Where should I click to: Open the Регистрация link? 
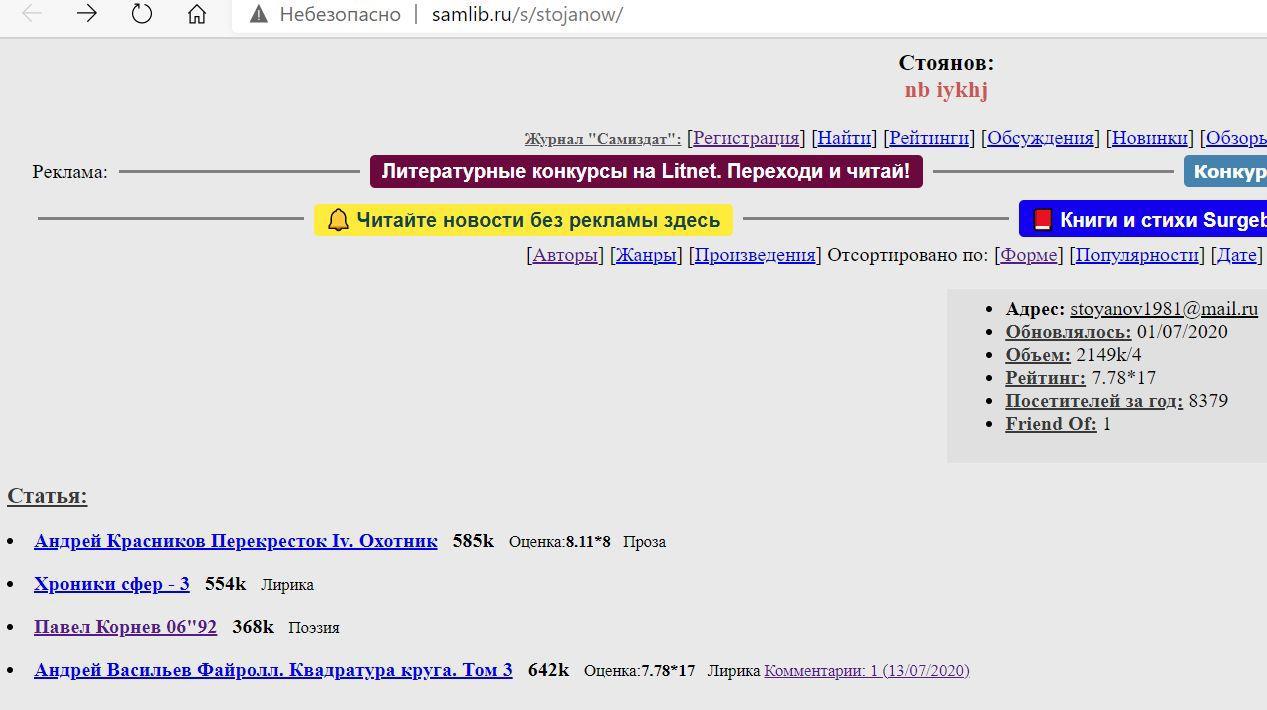[746, 138]
